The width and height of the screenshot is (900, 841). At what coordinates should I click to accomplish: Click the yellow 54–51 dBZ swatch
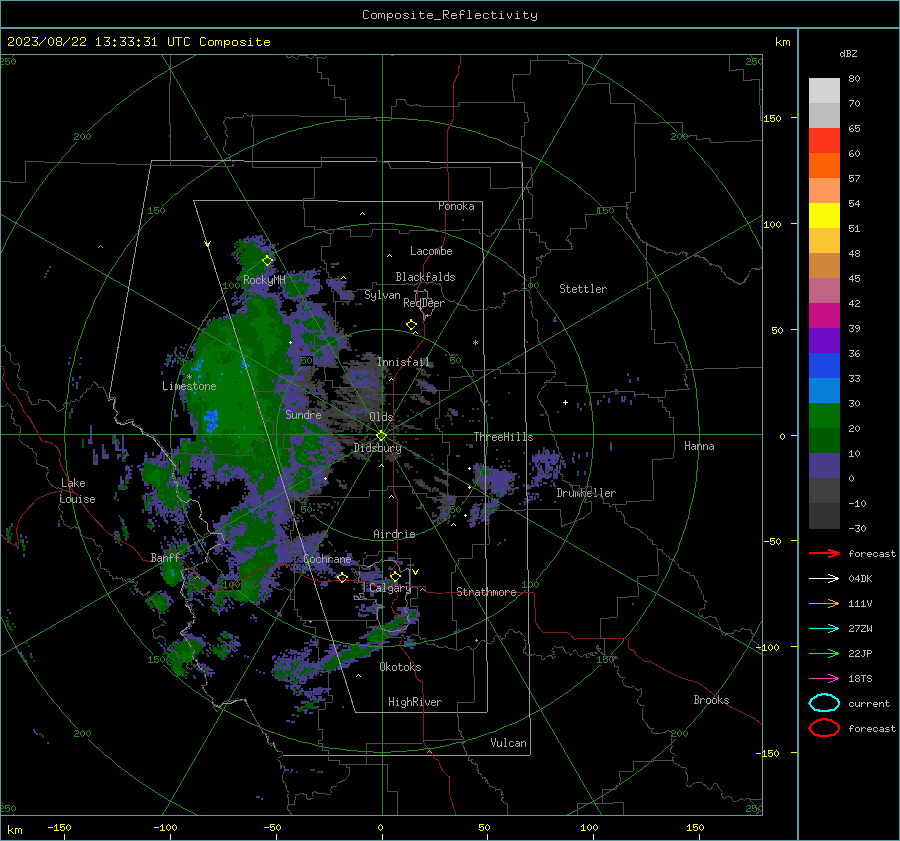(x=824, y=216)
